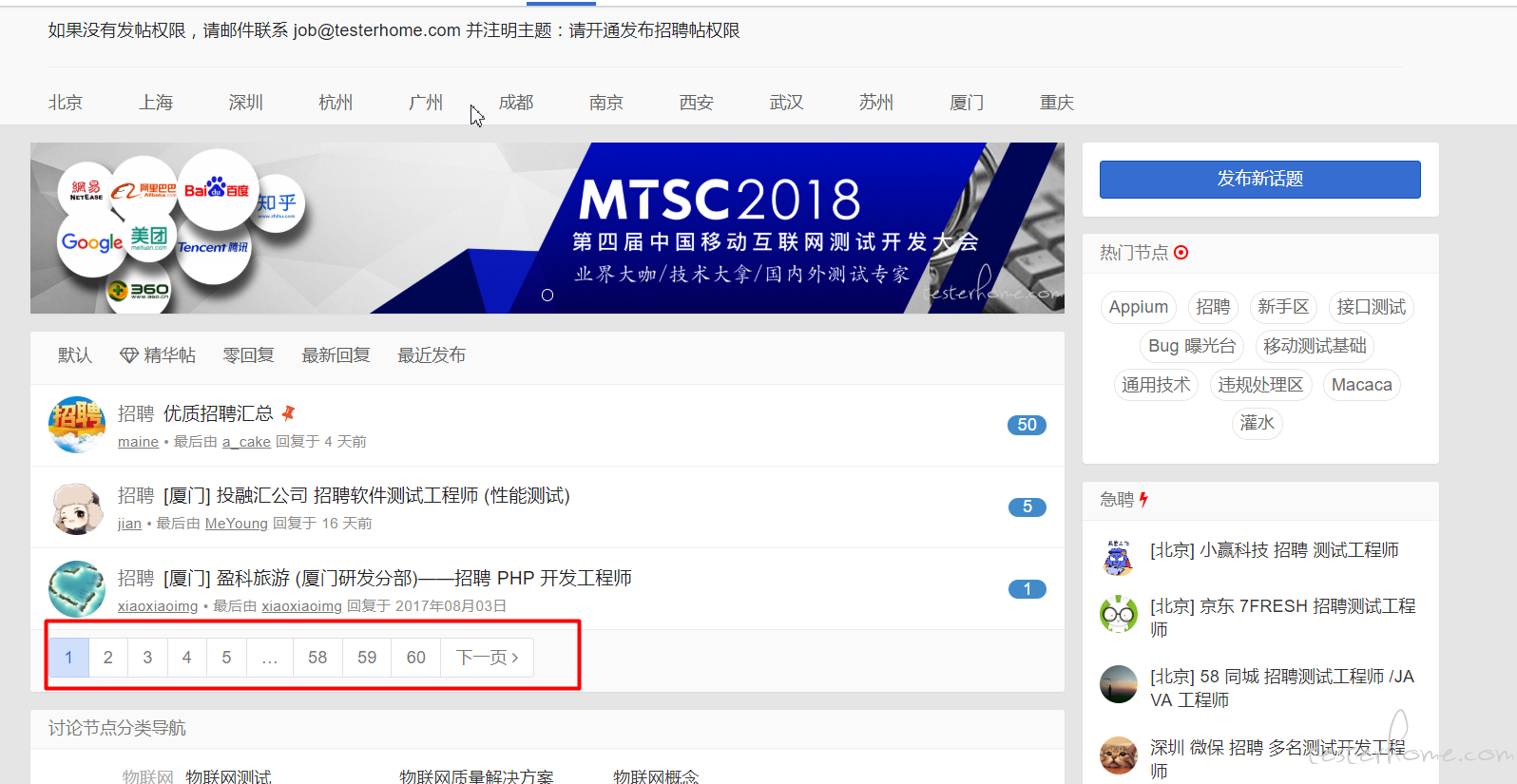Go to page 59 of posts
The image size is (1517, 784).
[x=367, y=658]
